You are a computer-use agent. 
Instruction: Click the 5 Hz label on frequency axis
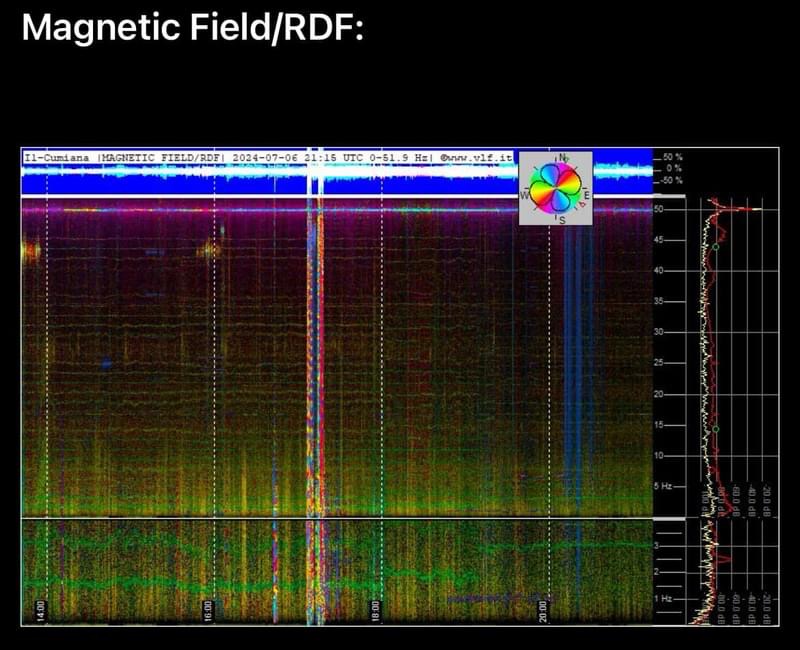(668, 485)
